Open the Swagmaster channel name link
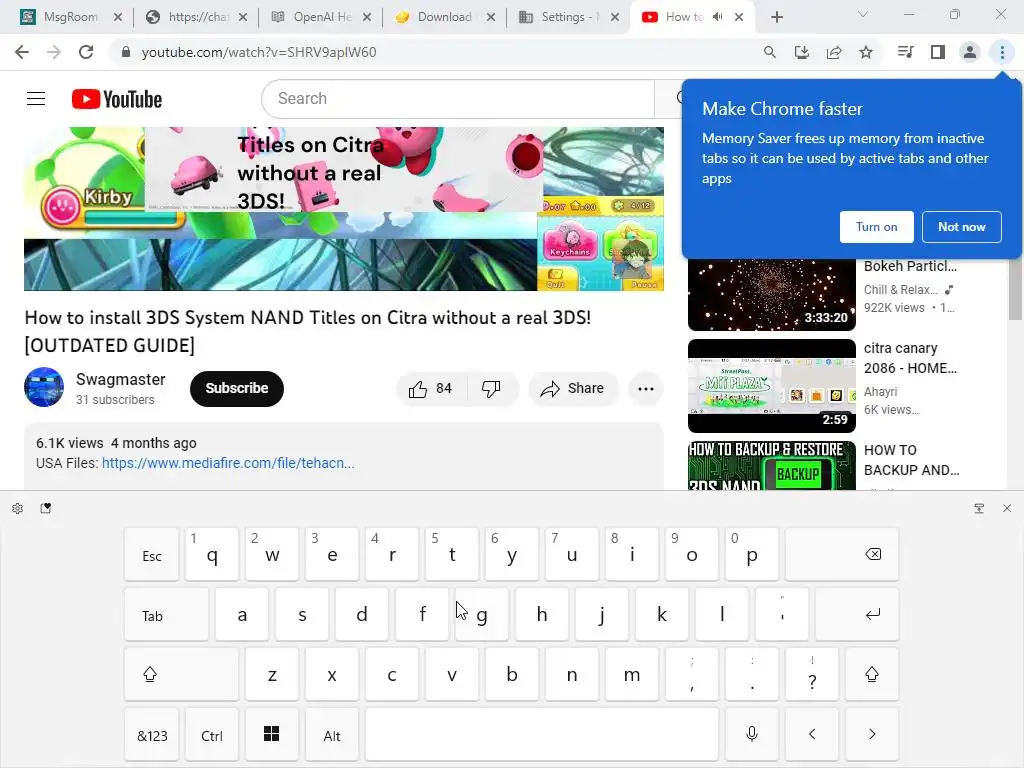 pos(121,379)
